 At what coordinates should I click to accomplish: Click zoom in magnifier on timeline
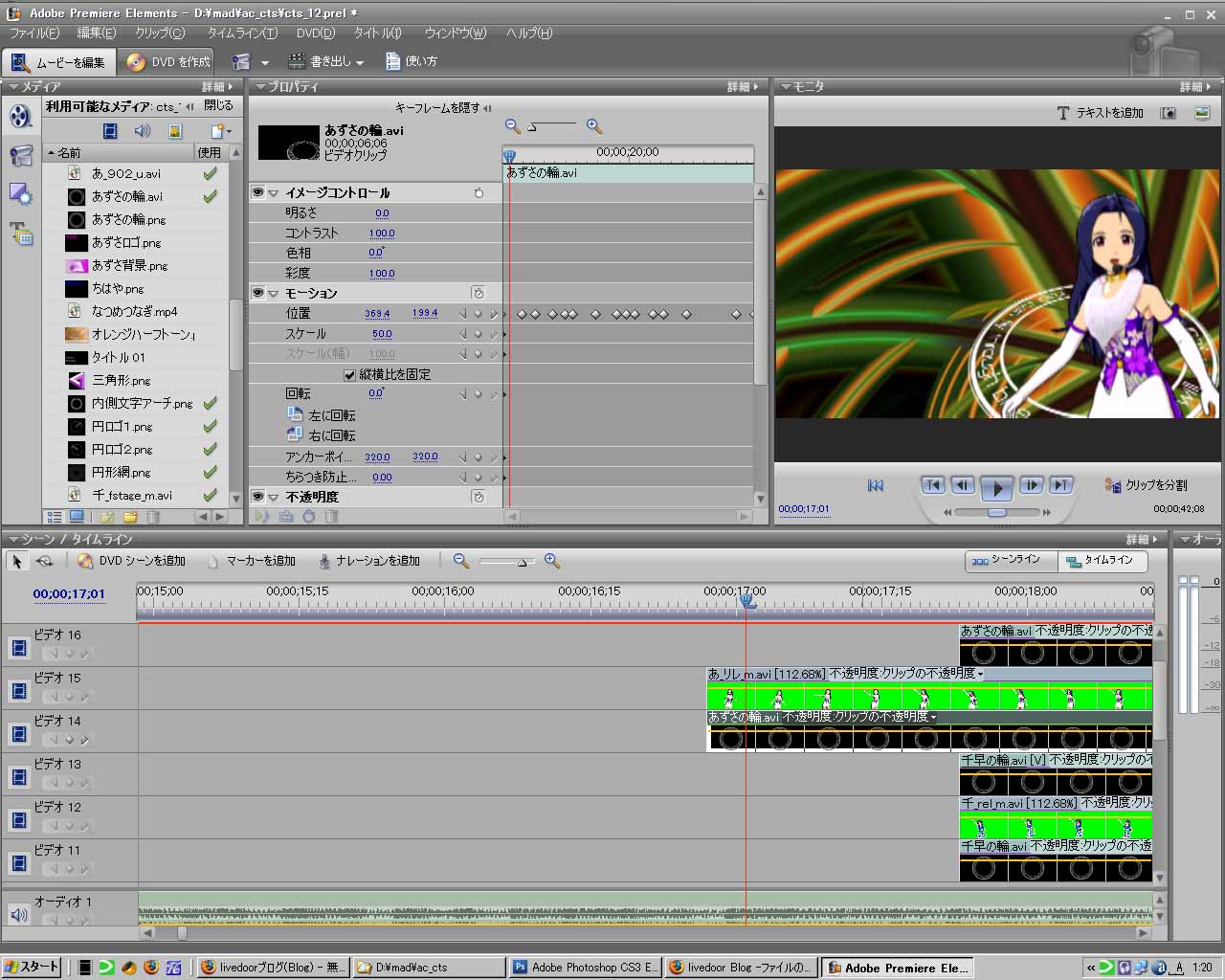(x=552, y=561)
